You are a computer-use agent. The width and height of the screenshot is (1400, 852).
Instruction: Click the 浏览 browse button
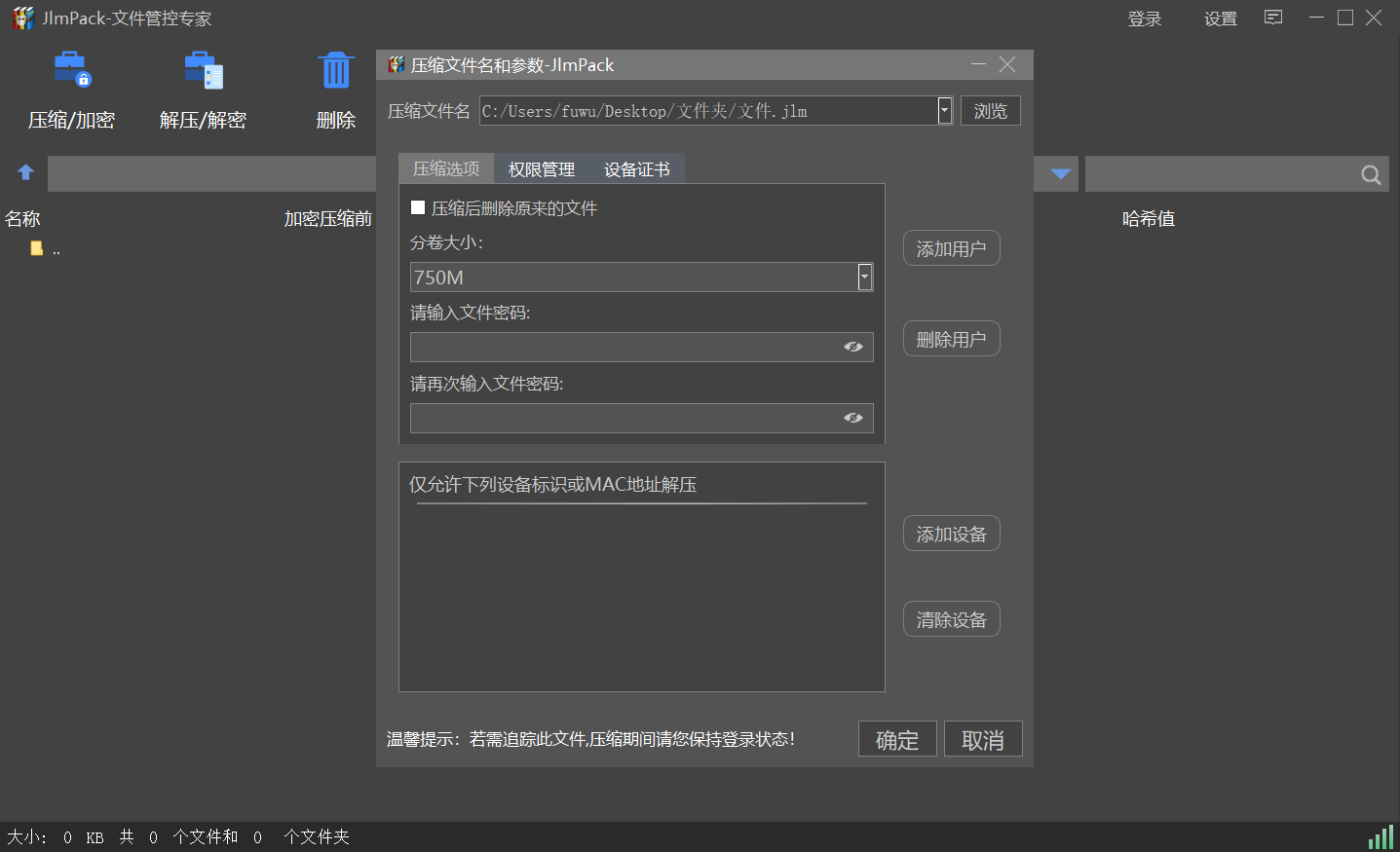[x=991, y=111]
